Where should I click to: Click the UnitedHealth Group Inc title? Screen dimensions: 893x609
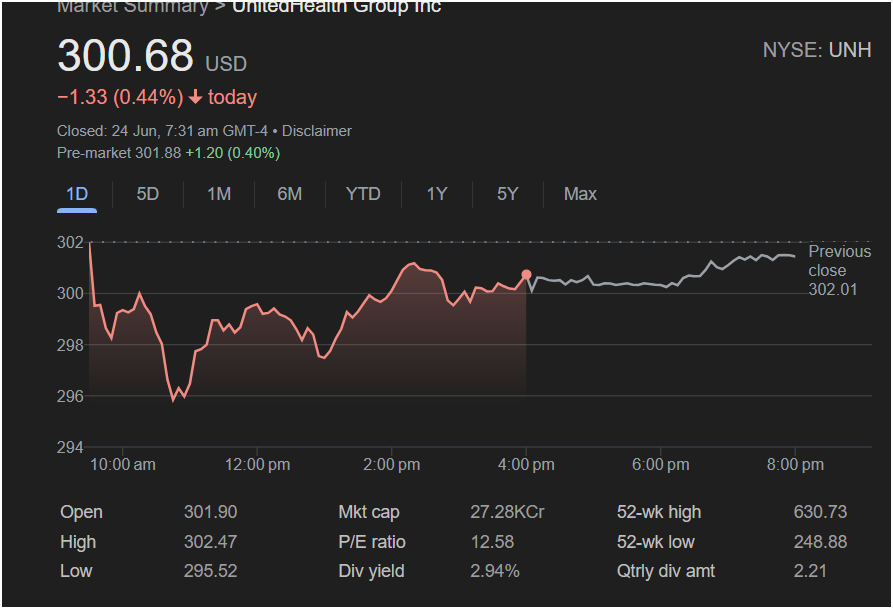(x=337, y=7)
